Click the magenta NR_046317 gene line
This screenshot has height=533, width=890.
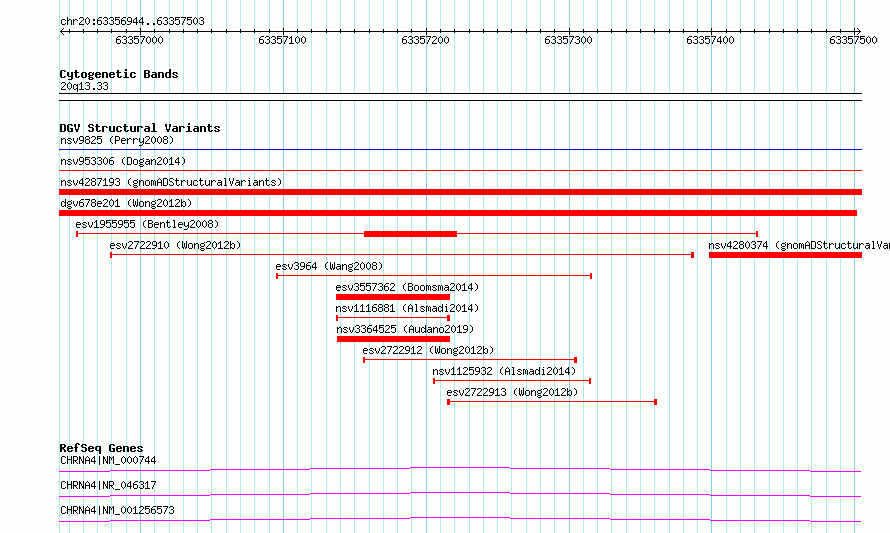(460, 494)
